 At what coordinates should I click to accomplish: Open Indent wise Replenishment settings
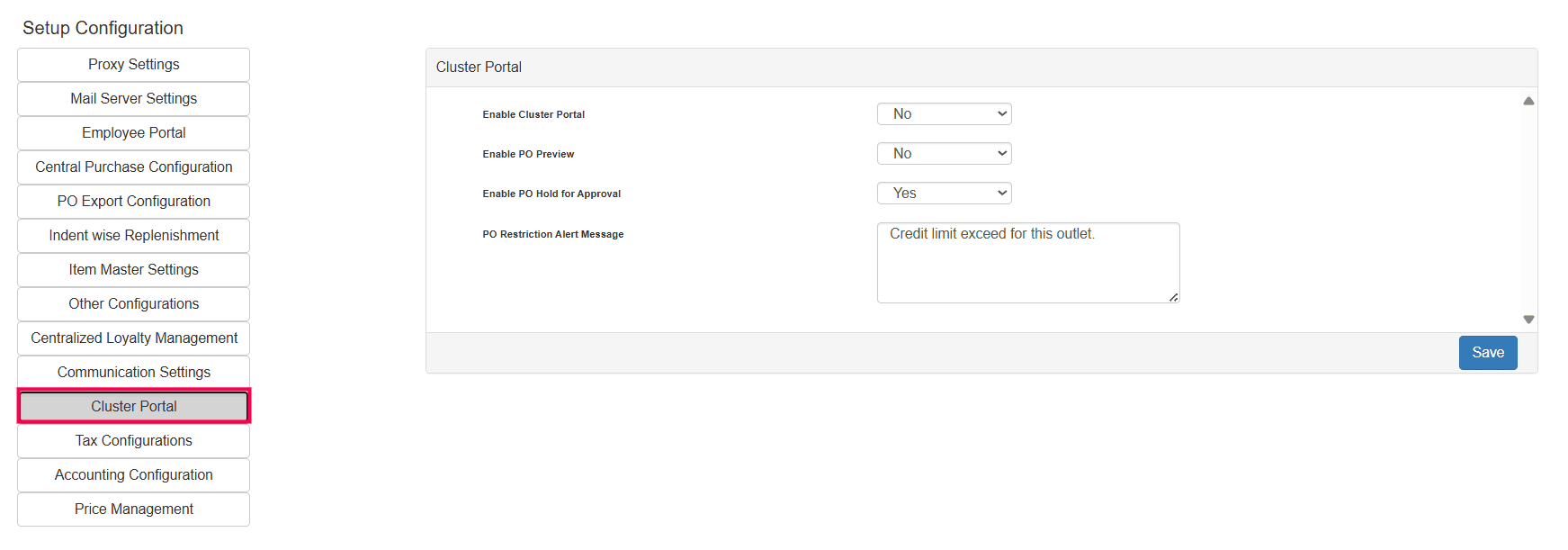pyautogui.click(x=134, y=236)
